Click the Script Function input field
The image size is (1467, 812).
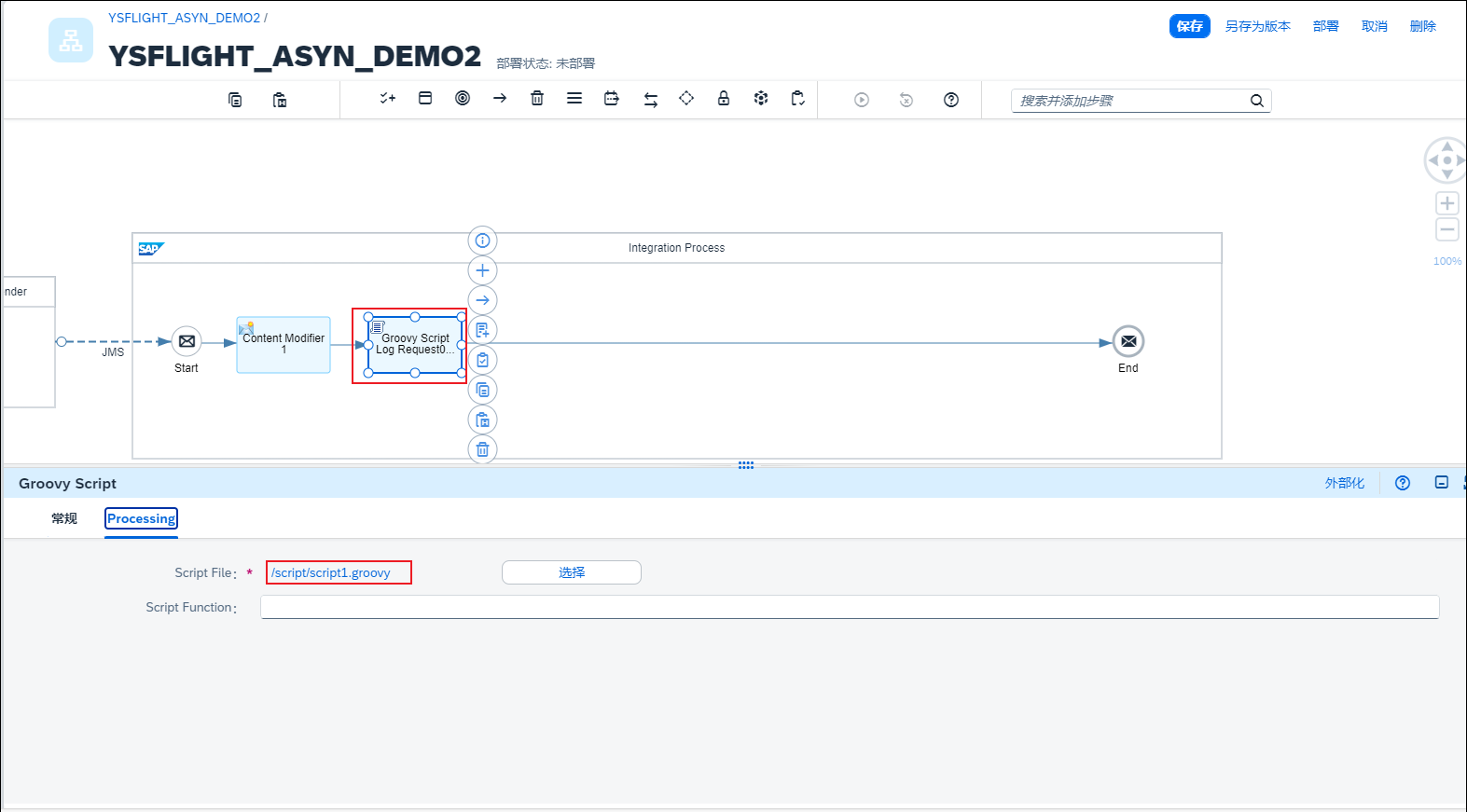click(x=849, y=608)
